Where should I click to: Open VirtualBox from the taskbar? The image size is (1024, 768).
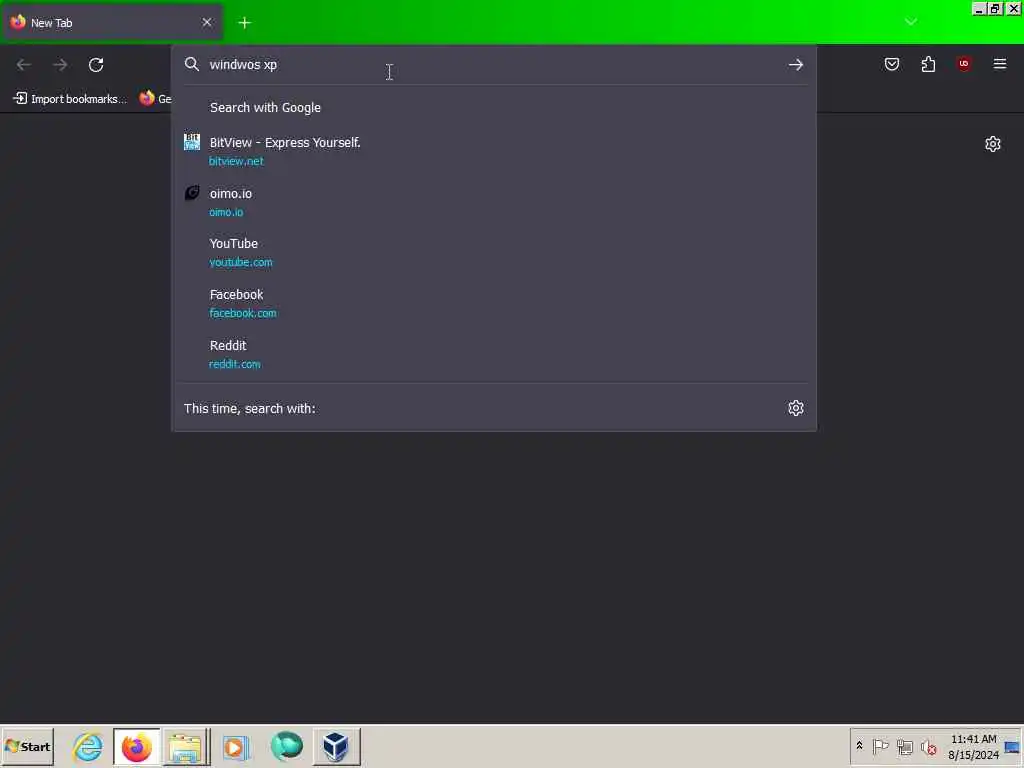click(336, 746)
